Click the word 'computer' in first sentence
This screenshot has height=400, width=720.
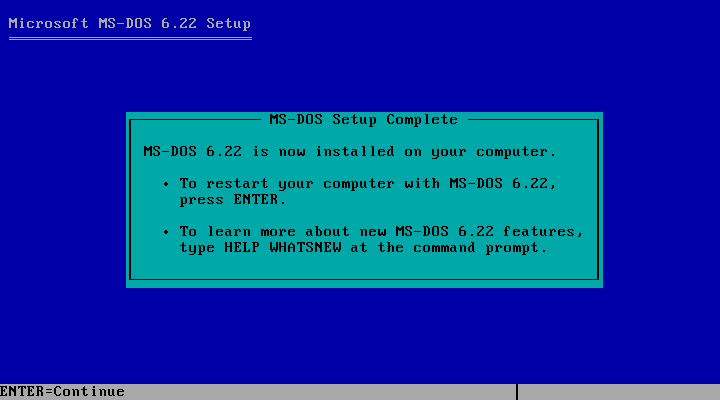[x=512, y=152]
